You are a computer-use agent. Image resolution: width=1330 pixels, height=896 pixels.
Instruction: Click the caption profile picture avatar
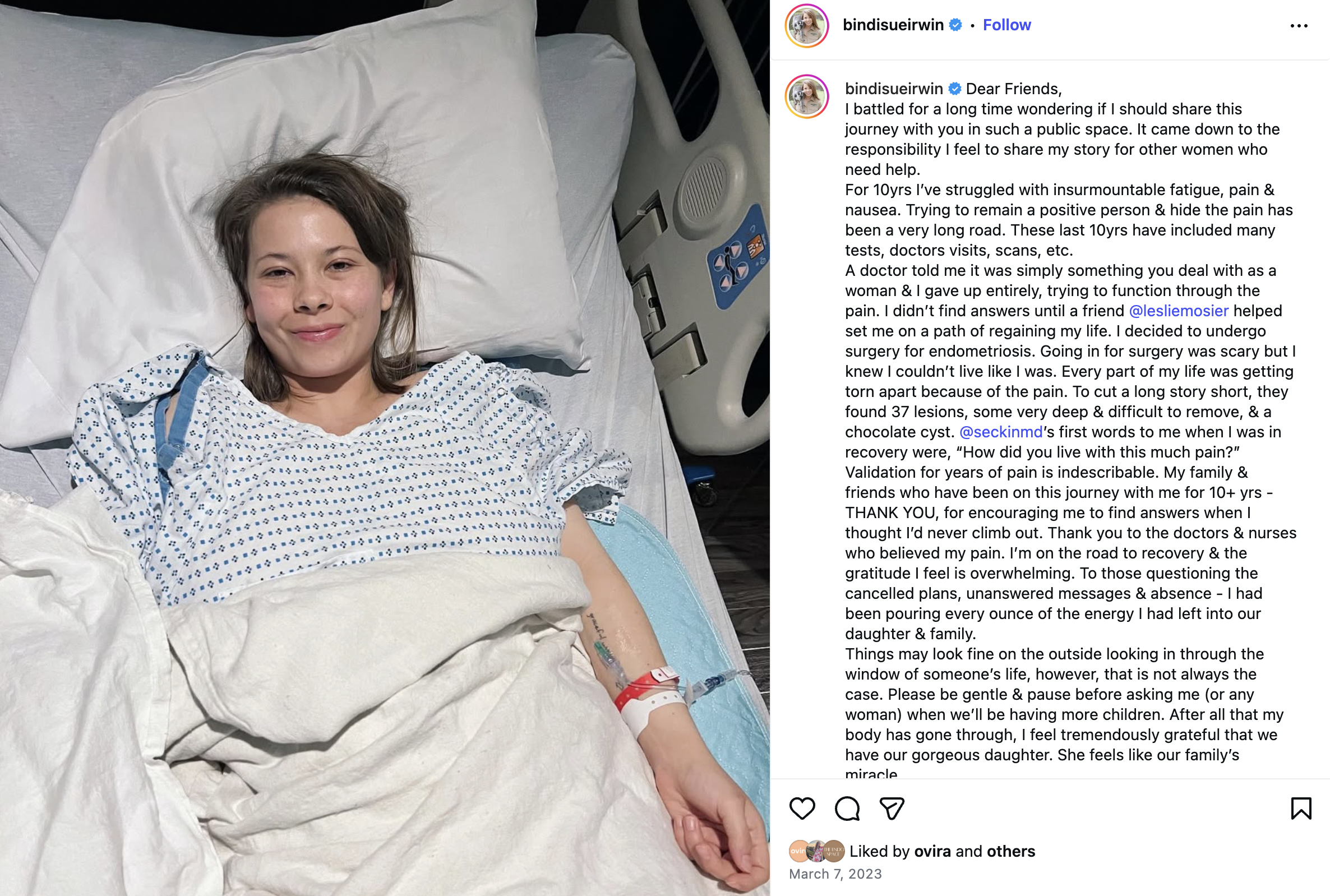point(807,96)
